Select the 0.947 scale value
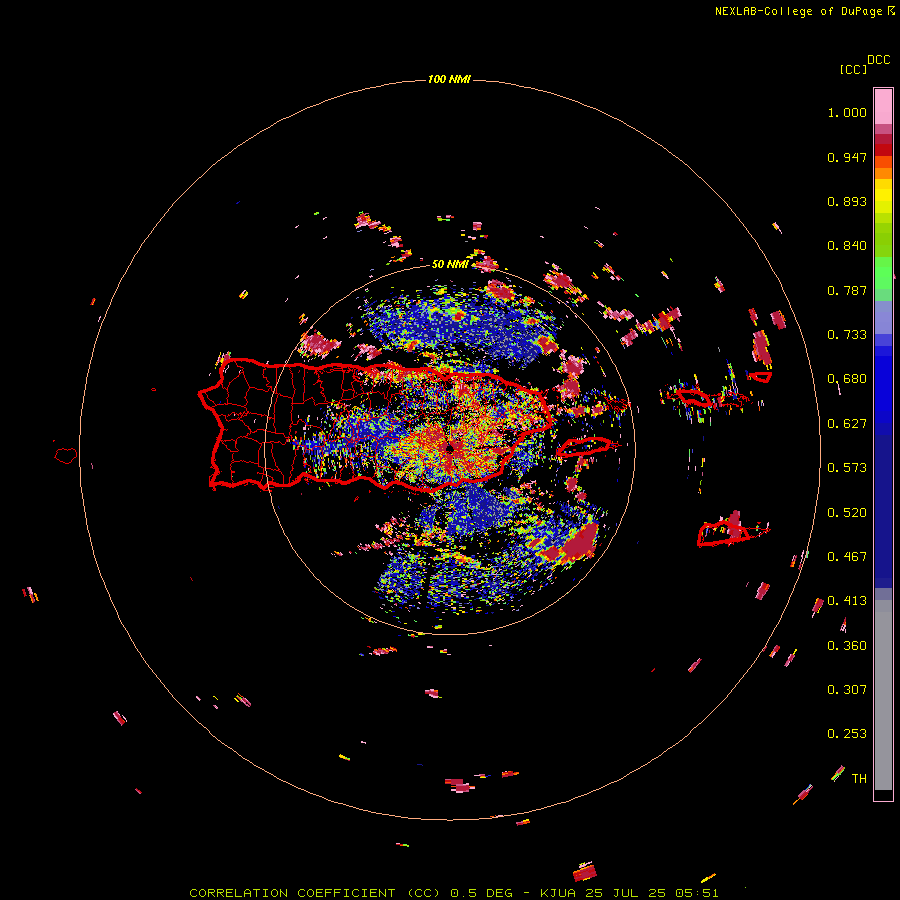The image size is (900, 900). [x=847, y=157]
